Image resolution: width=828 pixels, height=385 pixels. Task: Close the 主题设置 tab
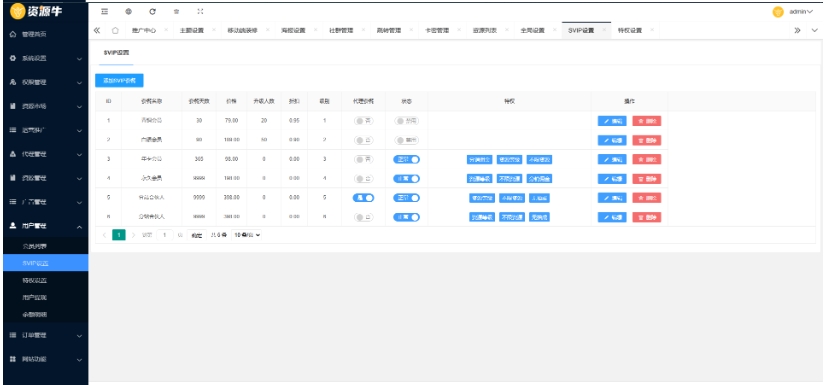pyautogui.click(x=213, y=30)
